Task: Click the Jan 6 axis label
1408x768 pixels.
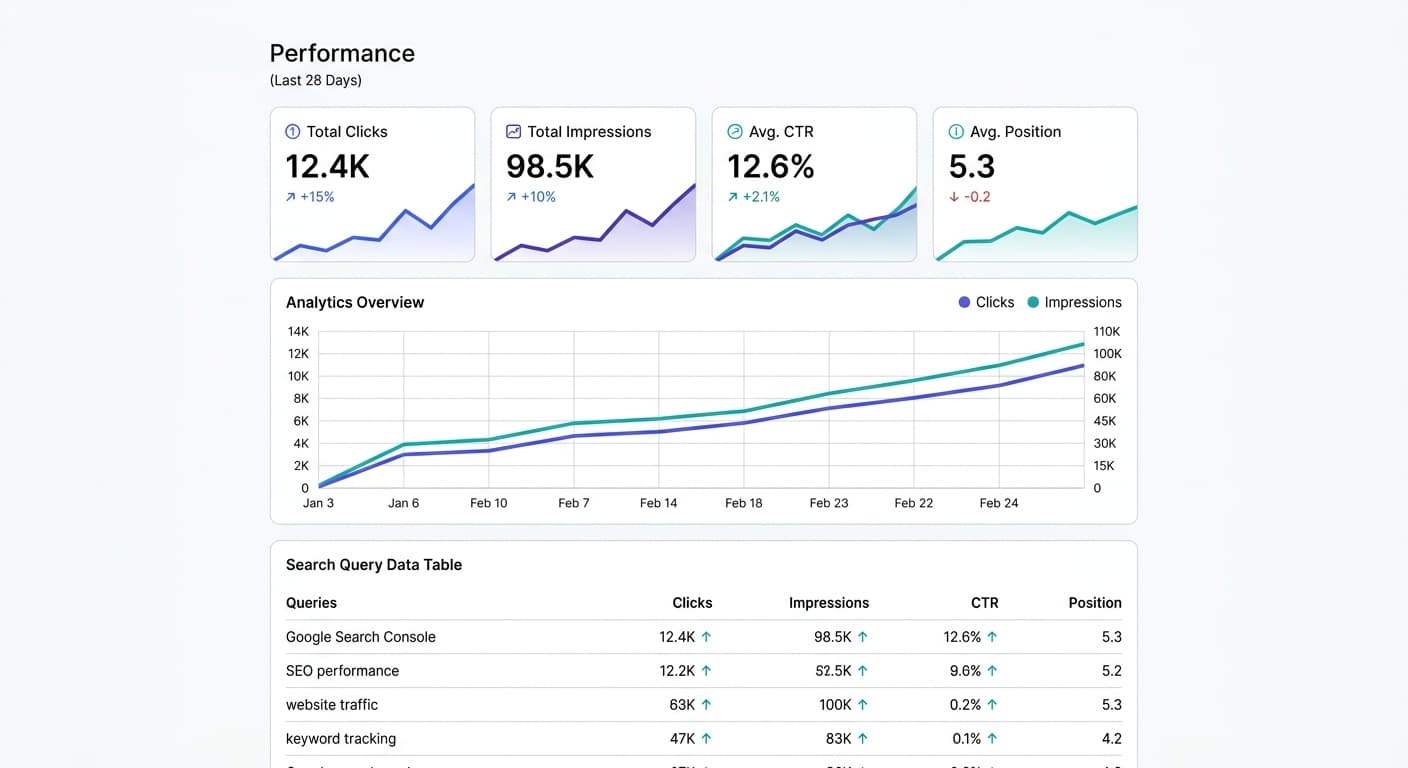Action: pyautogui.click(x=404, y=503)
